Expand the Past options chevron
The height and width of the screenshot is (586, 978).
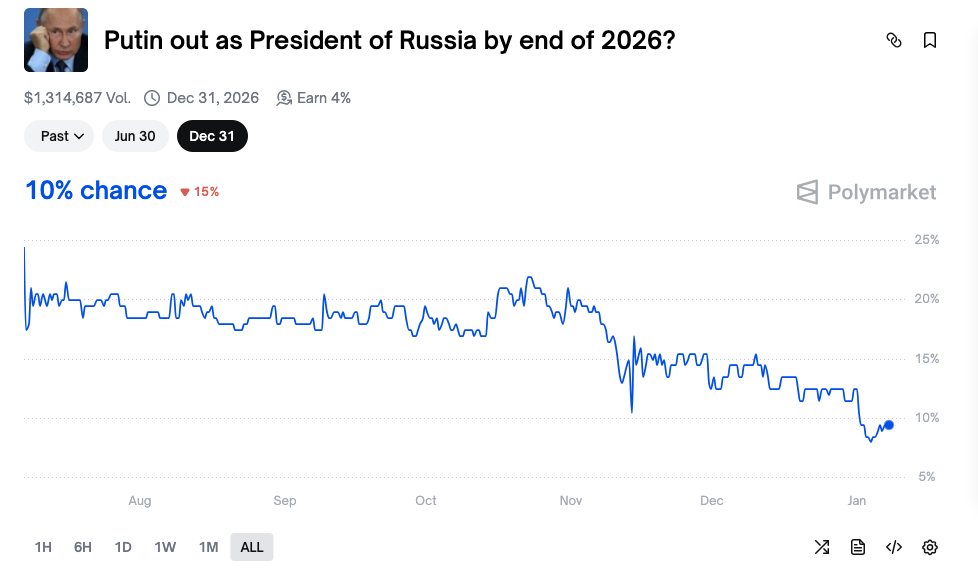click(x=81, y=136)
